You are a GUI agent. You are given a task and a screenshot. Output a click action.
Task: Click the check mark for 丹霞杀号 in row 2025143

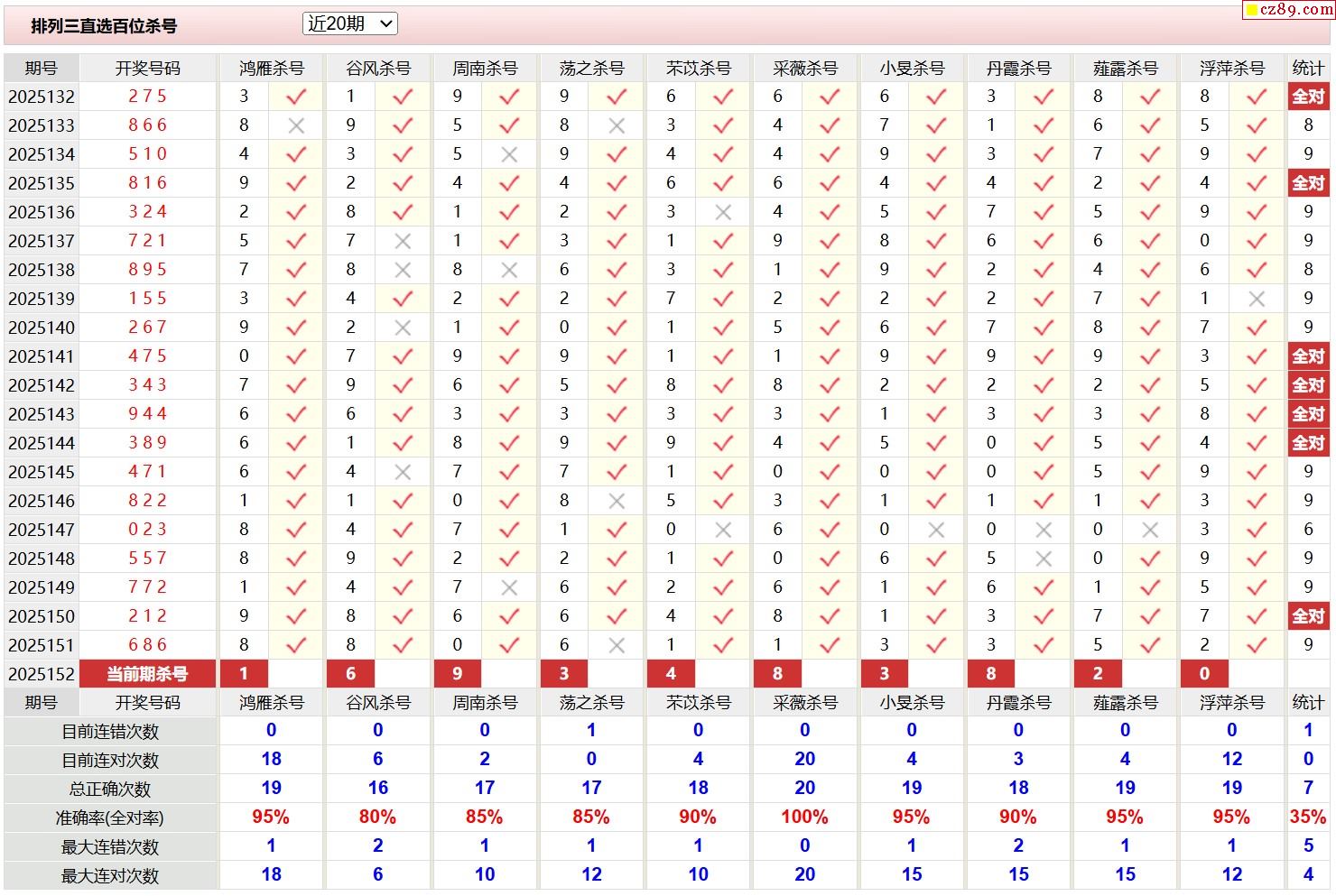[x=1044, y=414]
